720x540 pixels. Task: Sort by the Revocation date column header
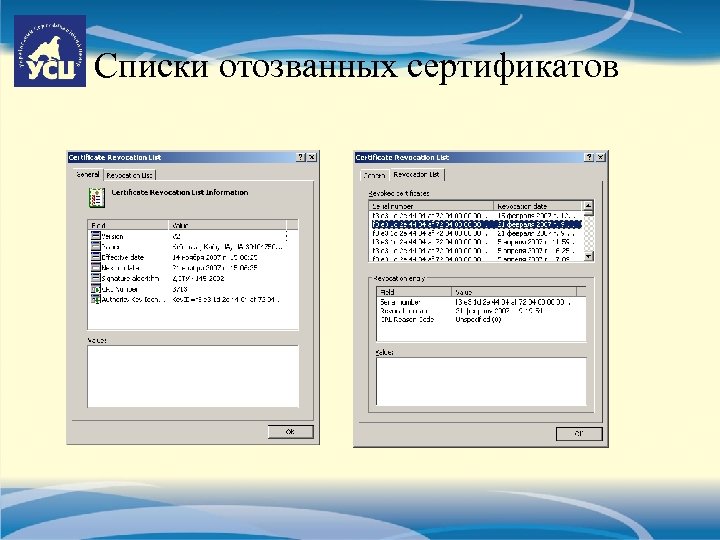tap(538, 206)
